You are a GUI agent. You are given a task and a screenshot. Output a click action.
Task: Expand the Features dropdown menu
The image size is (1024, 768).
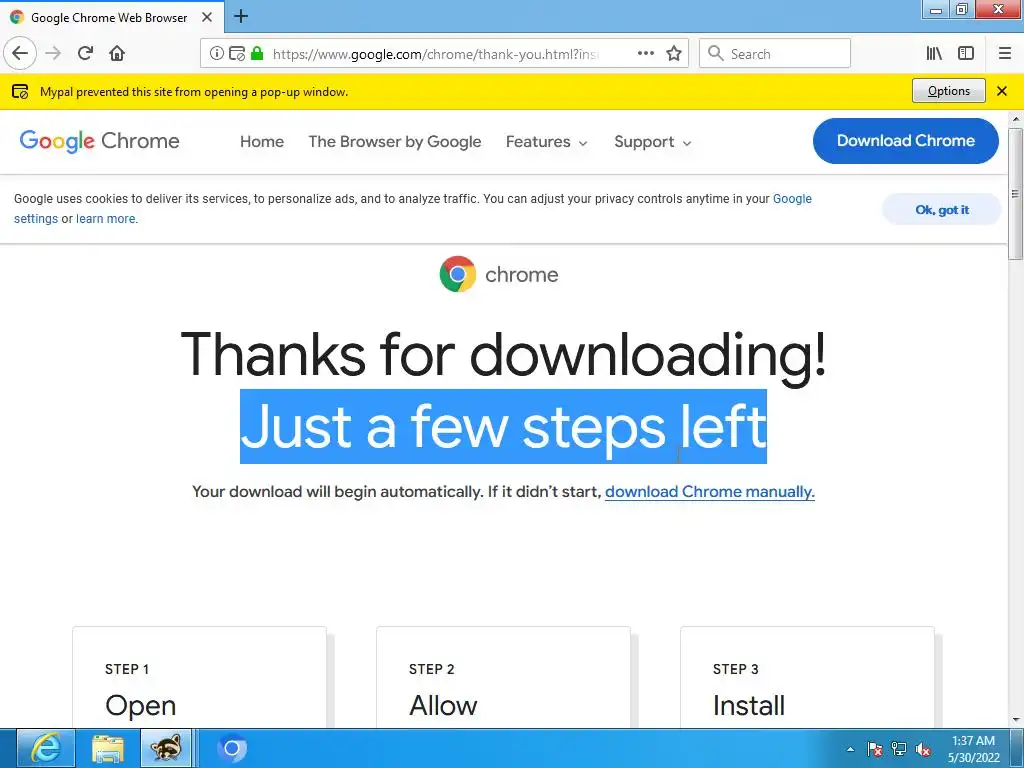(x=547, y=142)
